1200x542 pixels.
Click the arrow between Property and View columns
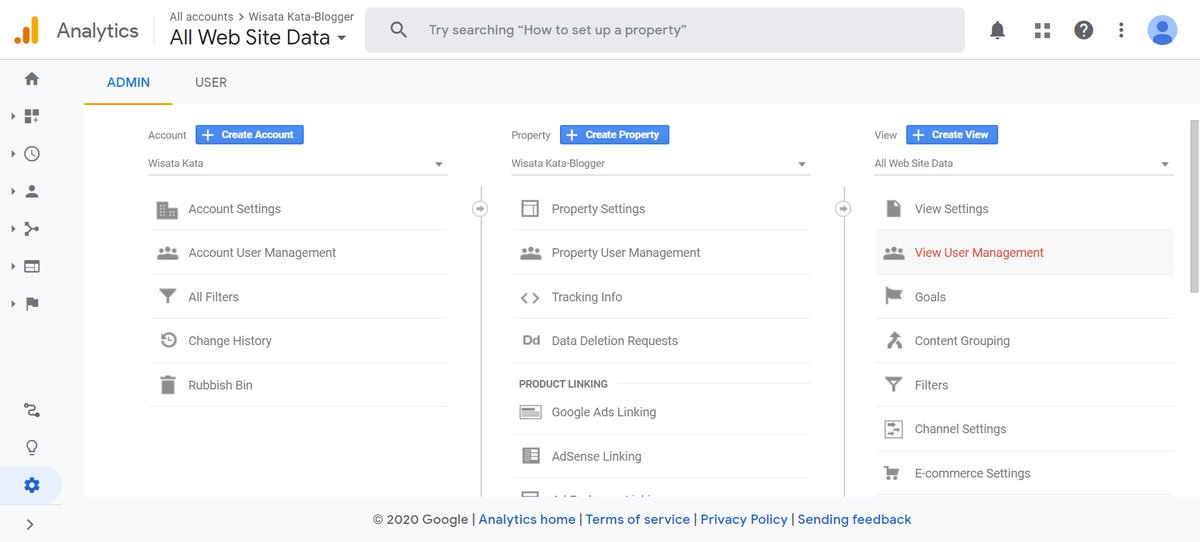pos(843,208)
